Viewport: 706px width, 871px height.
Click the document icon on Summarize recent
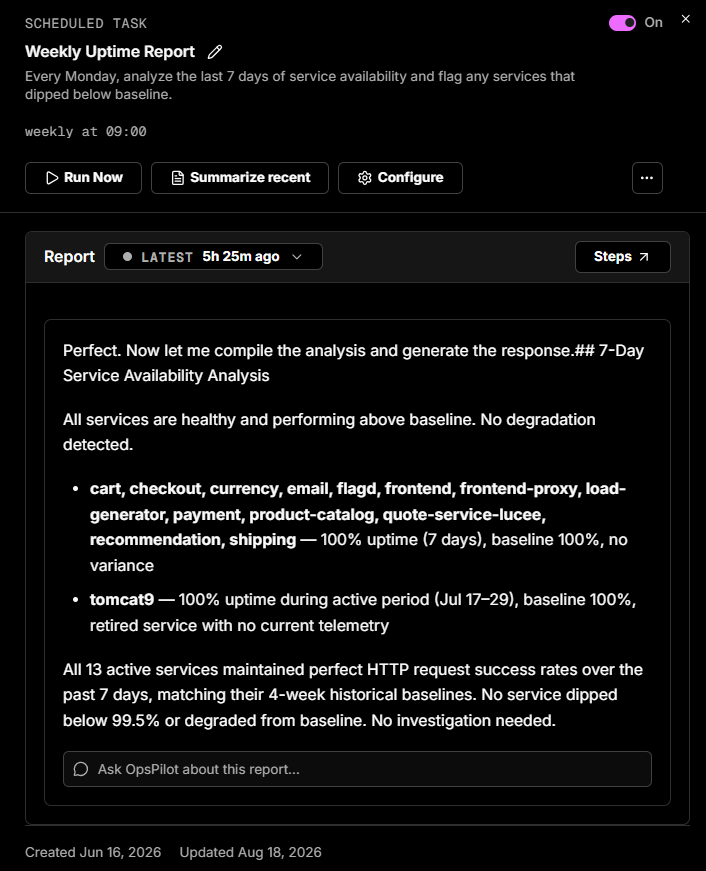pos(177,178)
